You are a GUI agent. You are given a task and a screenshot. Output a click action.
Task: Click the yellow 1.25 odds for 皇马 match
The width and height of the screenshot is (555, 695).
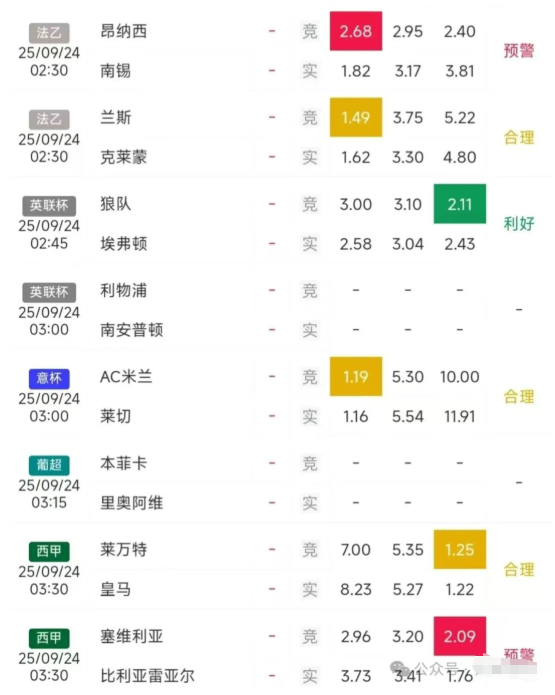[x=460, y=550]
